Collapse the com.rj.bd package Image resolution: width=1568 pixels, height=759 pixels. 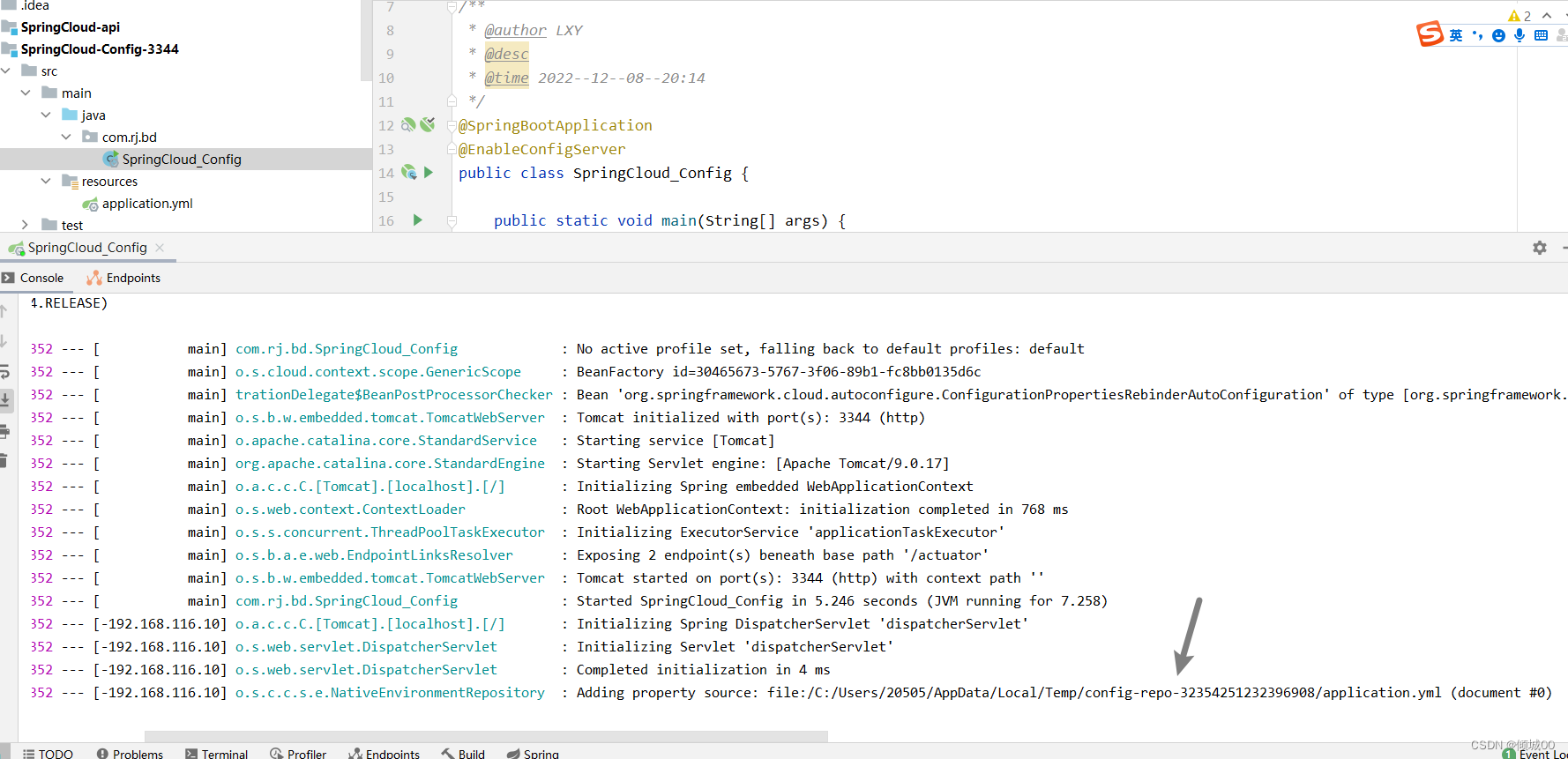[x=66, y=137]
